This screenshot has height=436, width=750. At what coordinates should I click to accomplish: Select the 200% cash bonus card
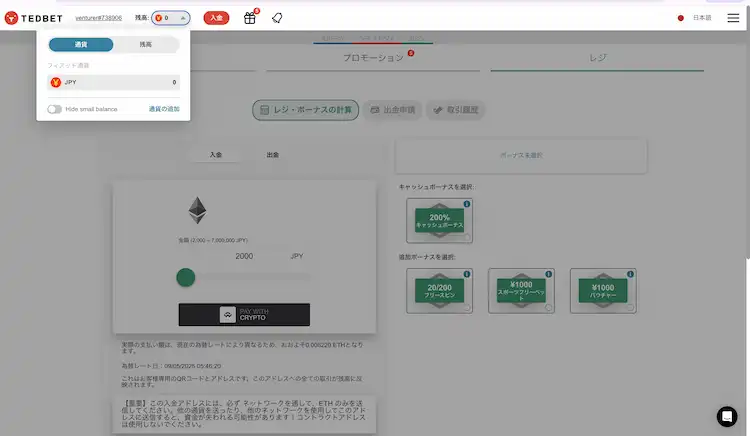point(439,221)
